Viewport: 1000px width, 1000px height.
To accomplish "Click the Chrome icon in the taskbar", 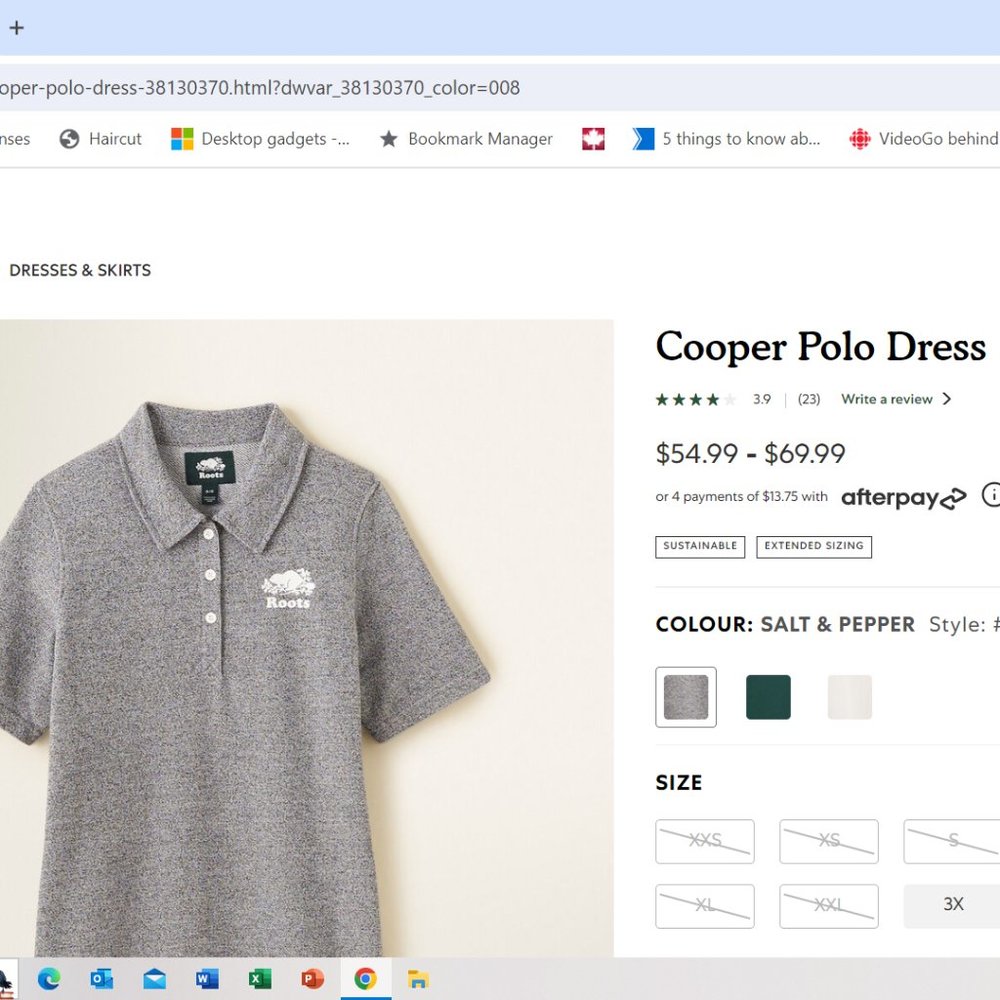I will 365,978.
